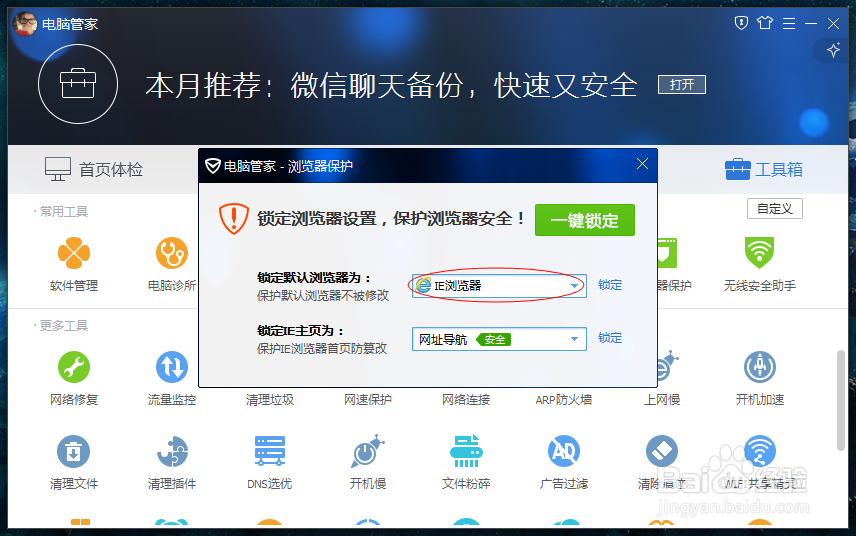Image resolution: width=856 pixels, height=536 pixels.
Task: Click the ARP防火墙 label
Action: (564, 400)
